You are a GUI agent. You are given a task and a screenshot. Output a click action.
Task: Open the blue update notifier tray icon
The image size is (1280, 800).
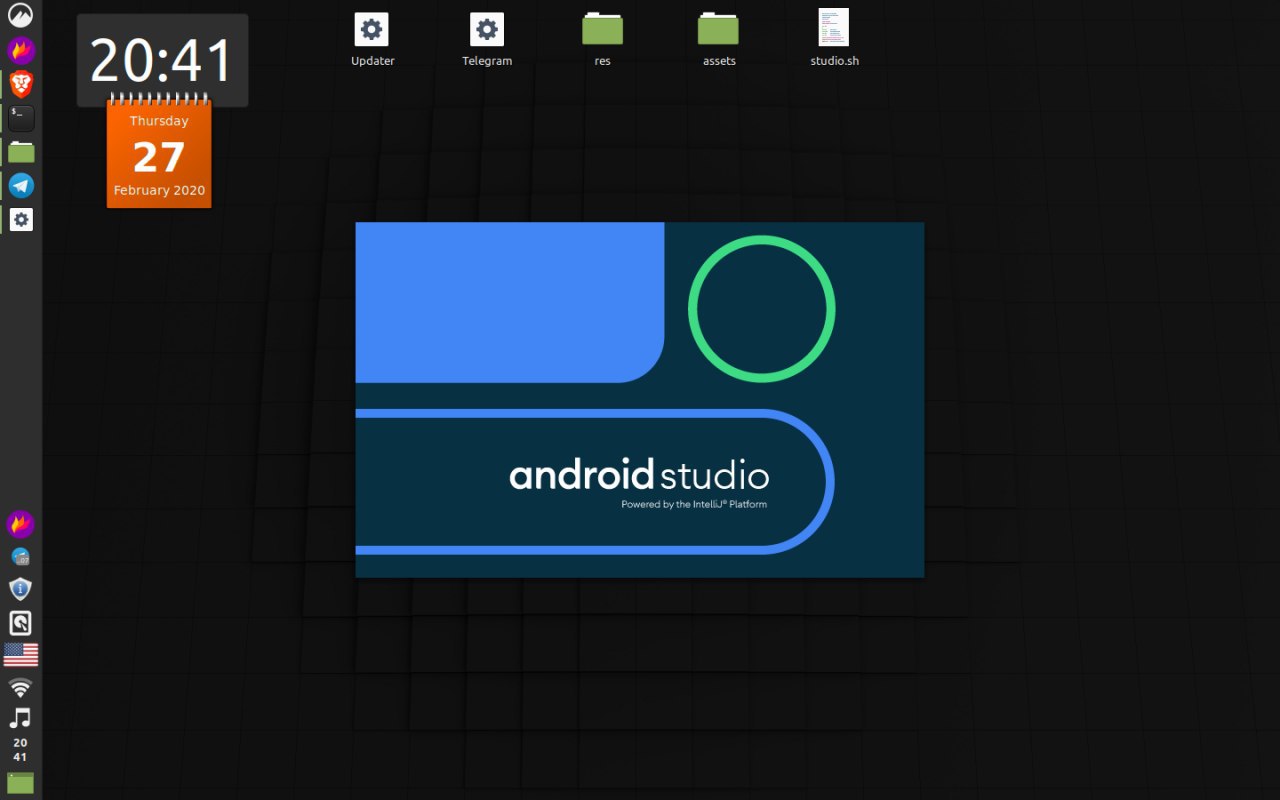click(x=21, y=557)
